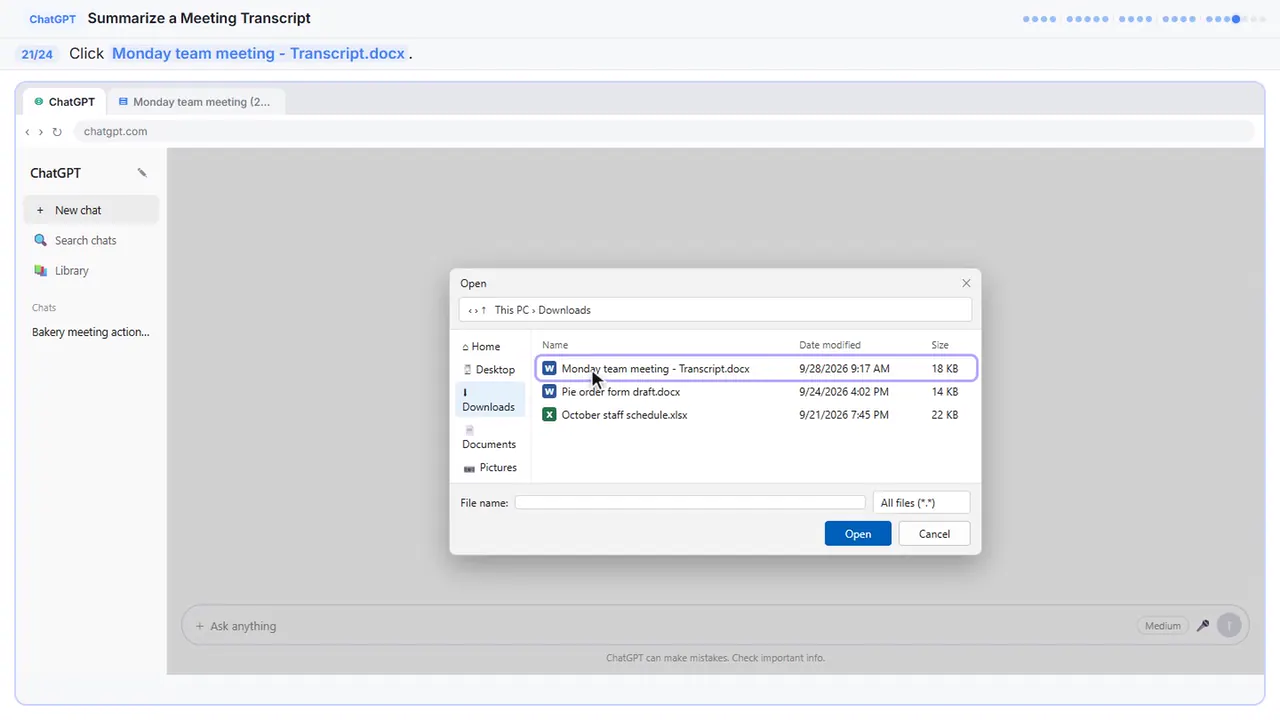The height and width of the screenshot is (720, 1280).
Task: Sort files by the Size column header
Action: (x=940, y=345)
